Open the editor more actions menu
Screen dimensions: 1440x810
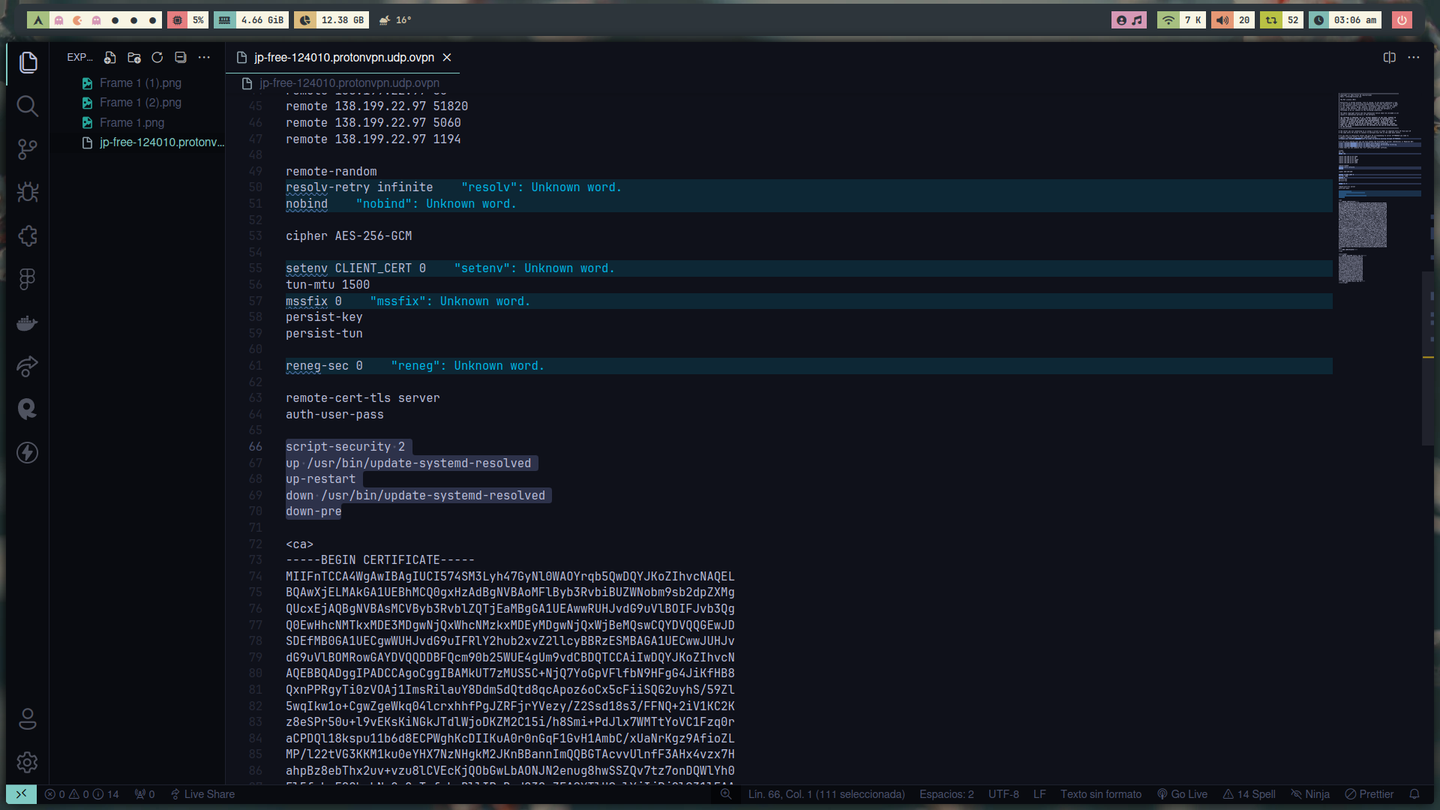pos(1414,58)
